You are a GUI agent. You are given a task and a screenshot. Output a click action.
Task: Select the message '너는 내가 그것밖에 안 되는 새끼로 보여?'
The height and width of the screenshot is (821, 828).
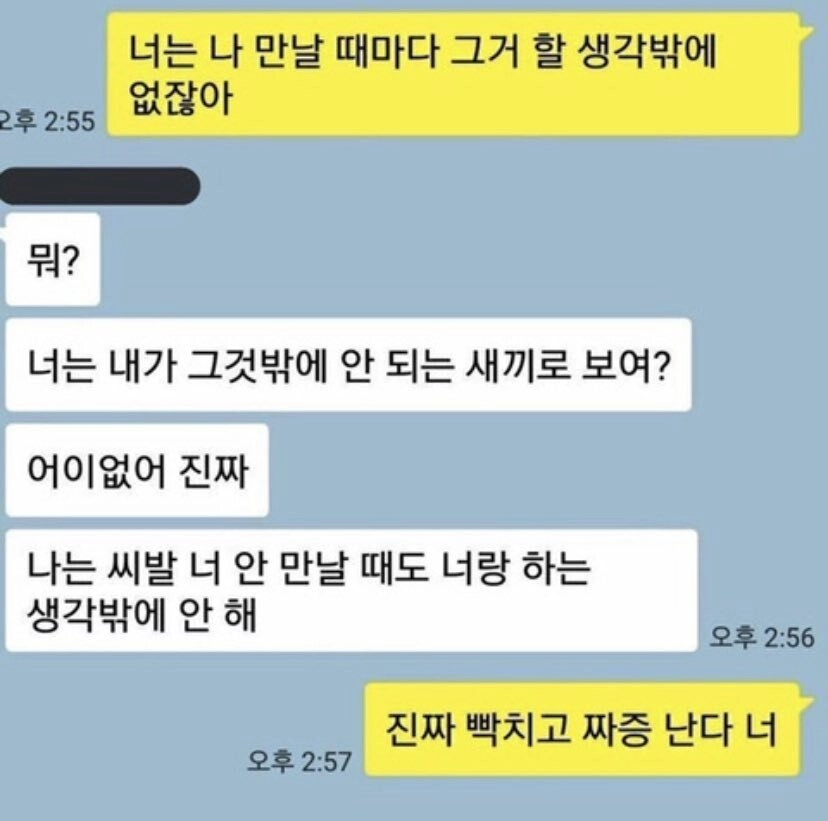tap(349, 365)
